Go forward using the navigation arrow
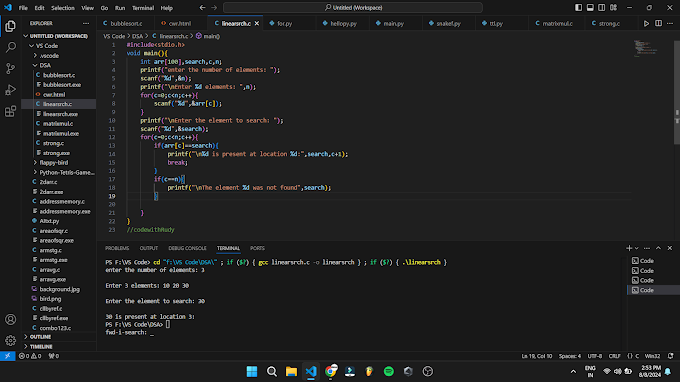This screenshot has width=680, height=382. pyautogui.click(x=214, y=8)
